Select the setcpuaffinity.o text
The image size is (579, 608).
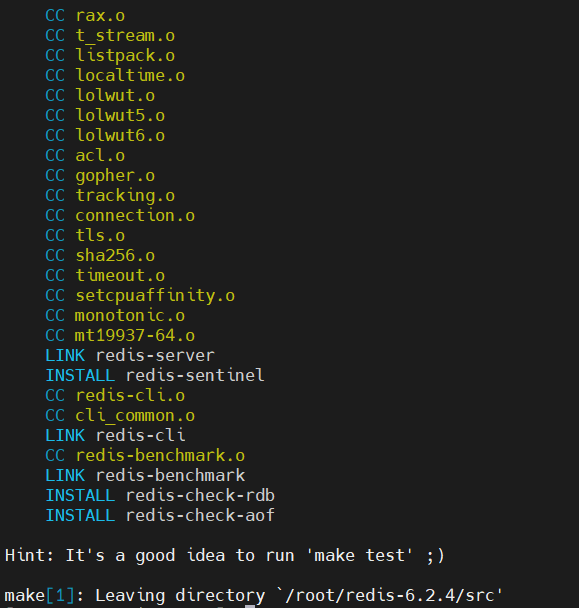[155, 296]
